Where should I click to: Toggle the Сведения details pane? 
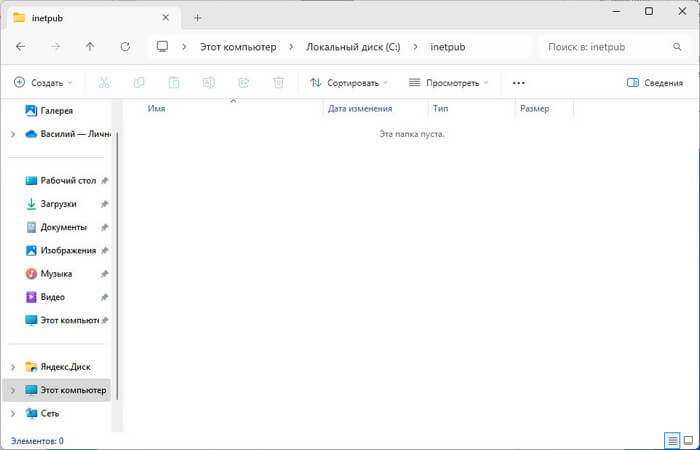click(x=654, y=83)
